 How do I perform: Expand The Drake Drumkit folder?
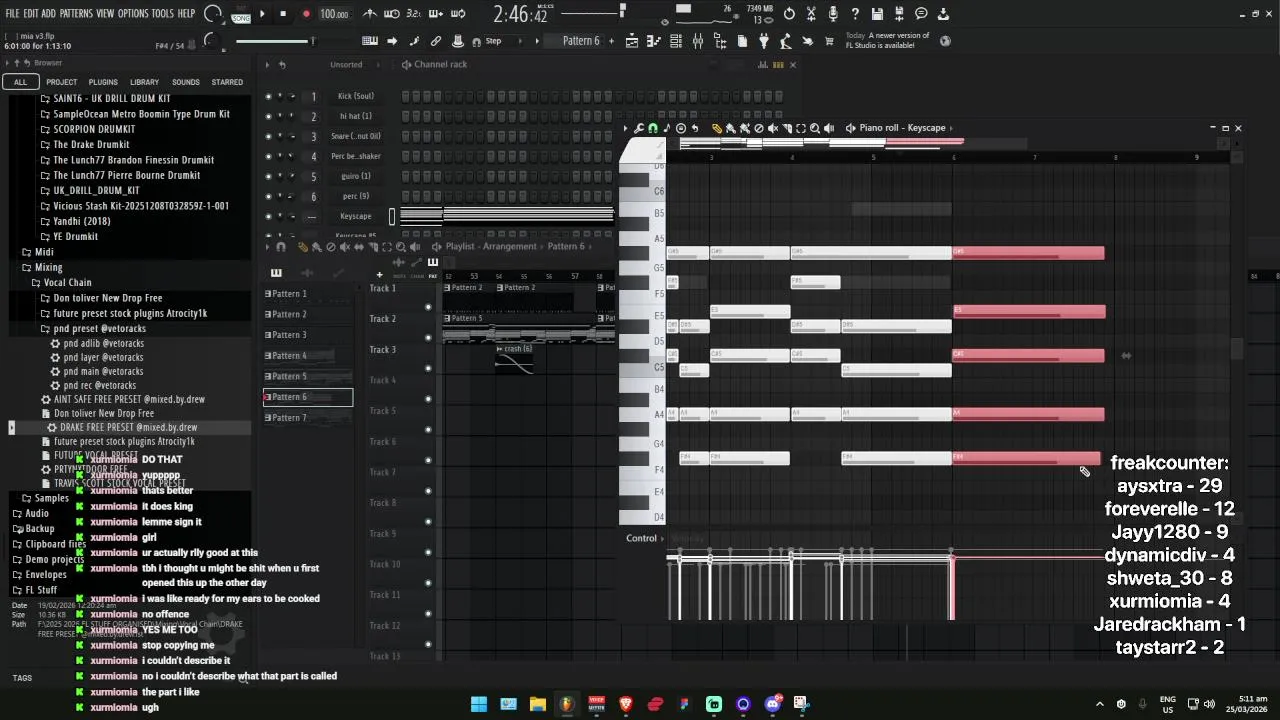[x=91, y=144]
